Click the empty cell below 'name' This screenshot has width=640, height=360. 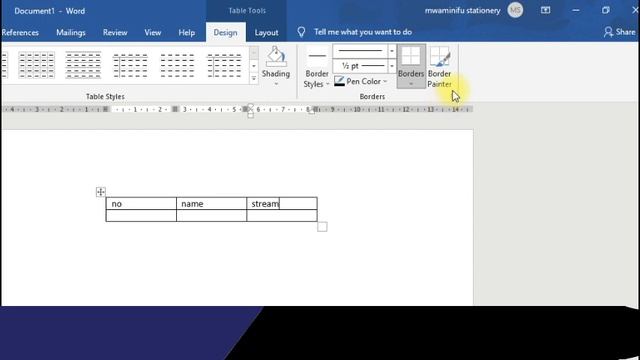click(211, 216)
